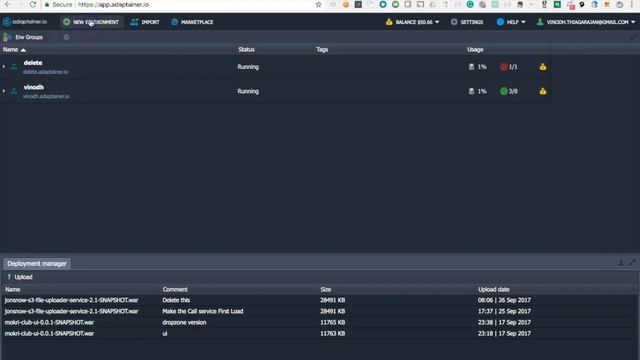Open the Balance dropdown menu
Viewport: 640px width, 360px height.
(x=413, y=22)
